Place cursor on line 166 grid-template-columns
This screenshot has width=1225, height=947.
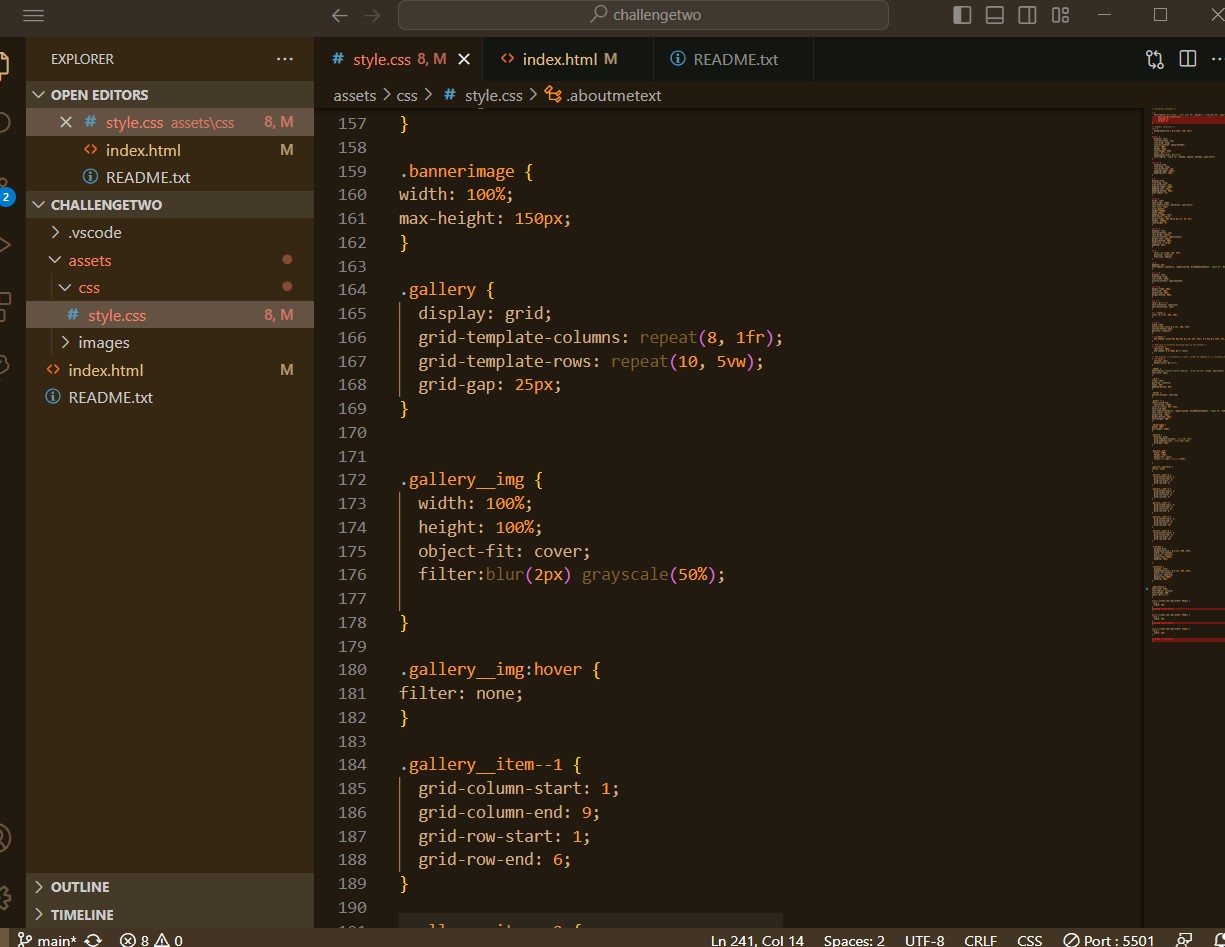(600, 337)
